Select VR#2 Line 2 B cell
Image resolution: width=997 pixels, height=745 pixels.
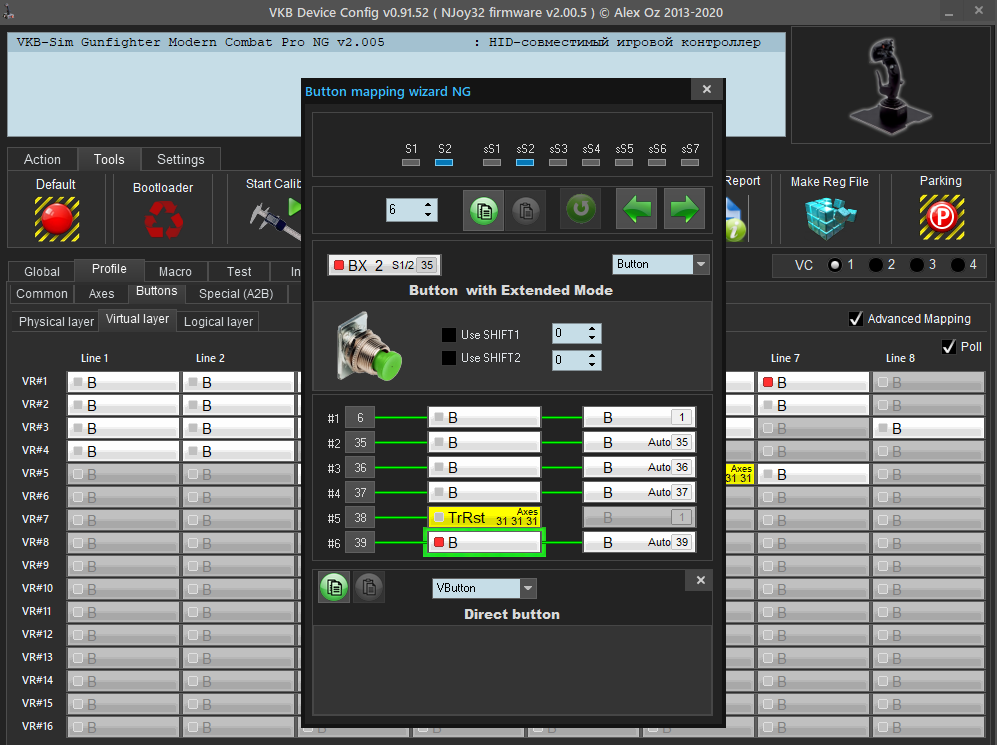click(x=238, y=406)
